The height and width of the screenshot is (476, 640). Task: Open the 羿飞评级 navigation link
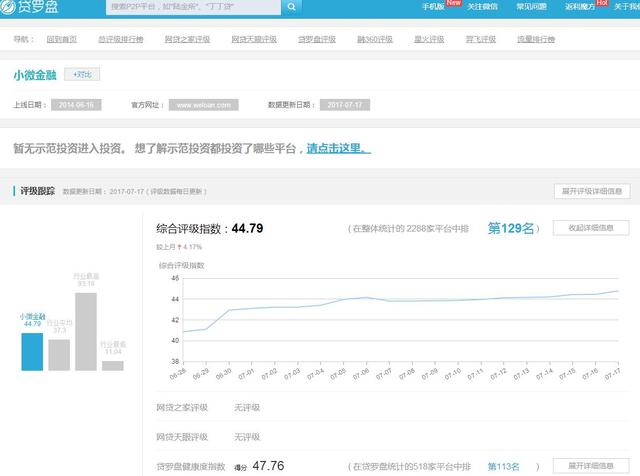click(481, 39)
